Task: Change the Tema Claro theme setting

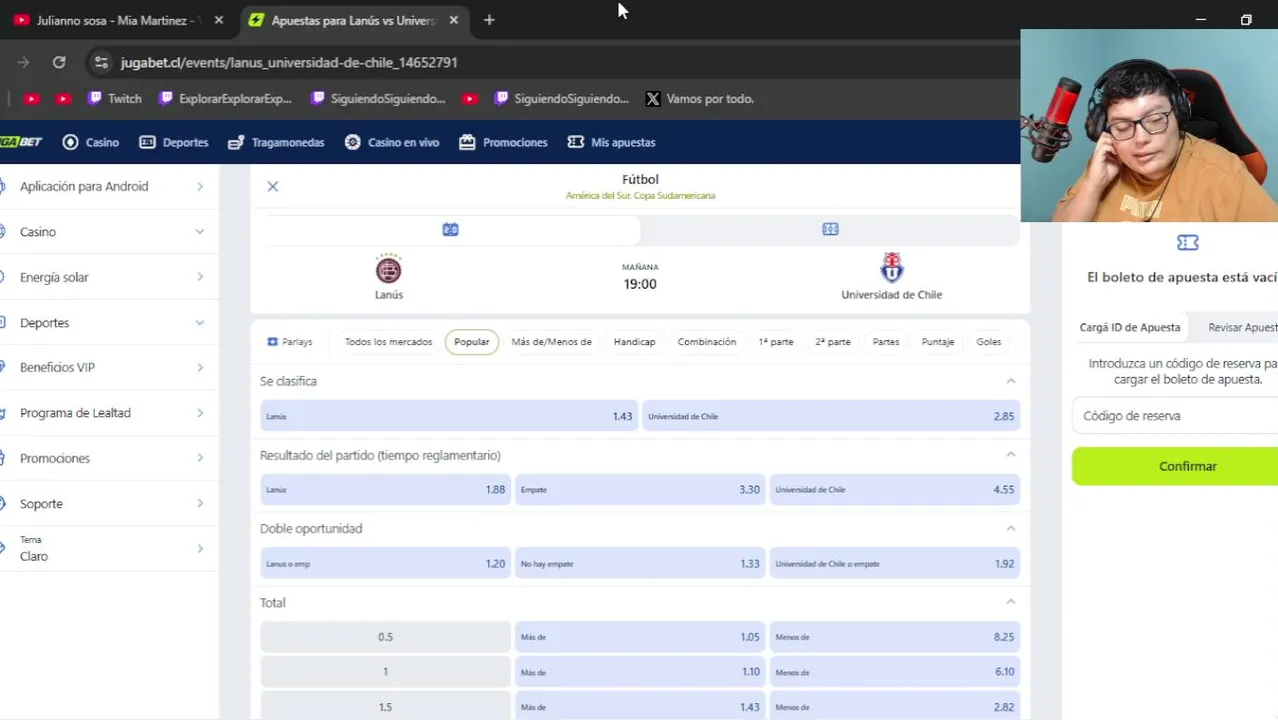Action: [x=109, y=548]
